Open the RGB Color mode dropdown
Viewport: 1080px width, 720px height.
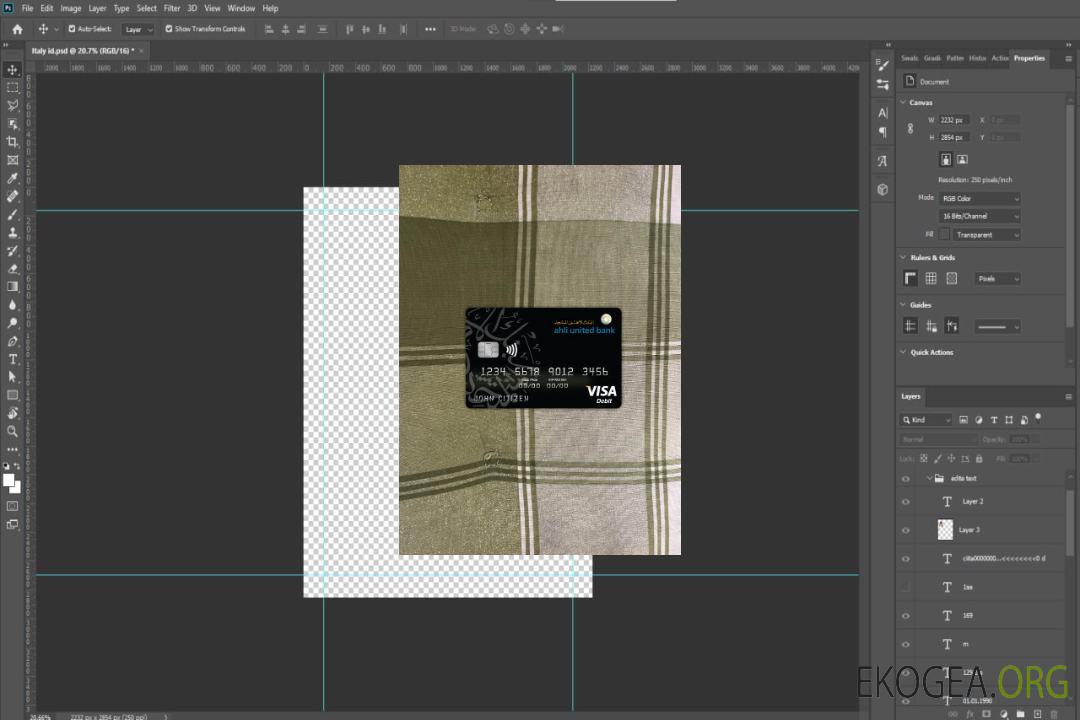pos(979,198)
